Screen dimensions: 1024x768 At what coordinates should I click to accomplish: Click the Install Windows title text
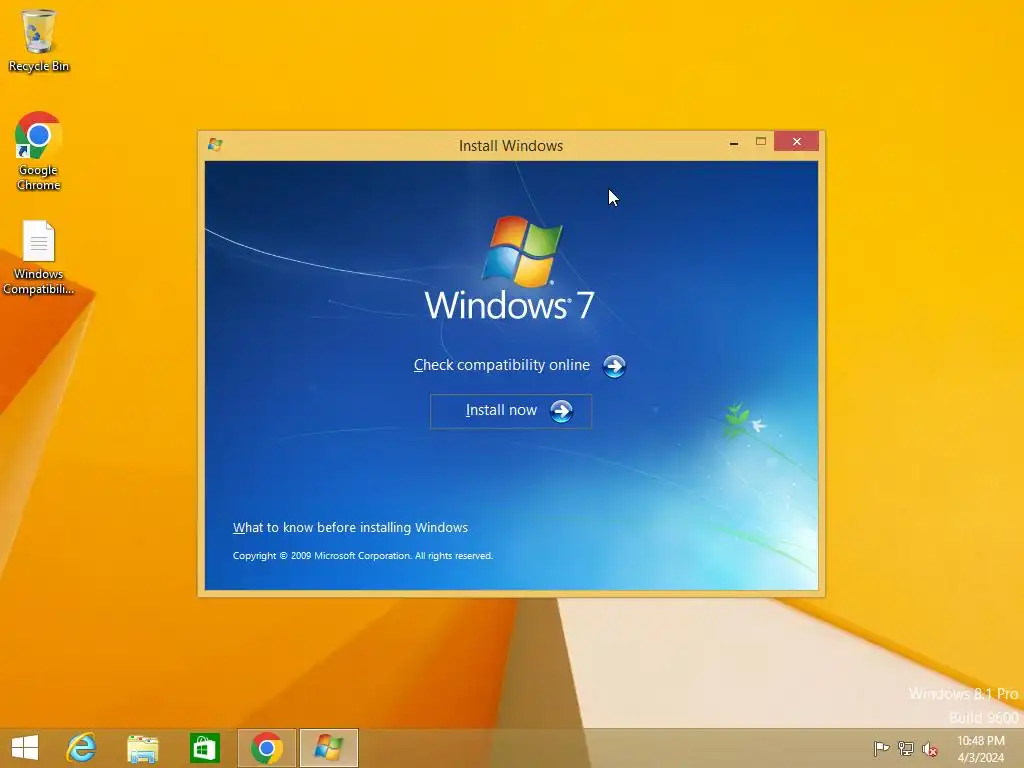511,146
